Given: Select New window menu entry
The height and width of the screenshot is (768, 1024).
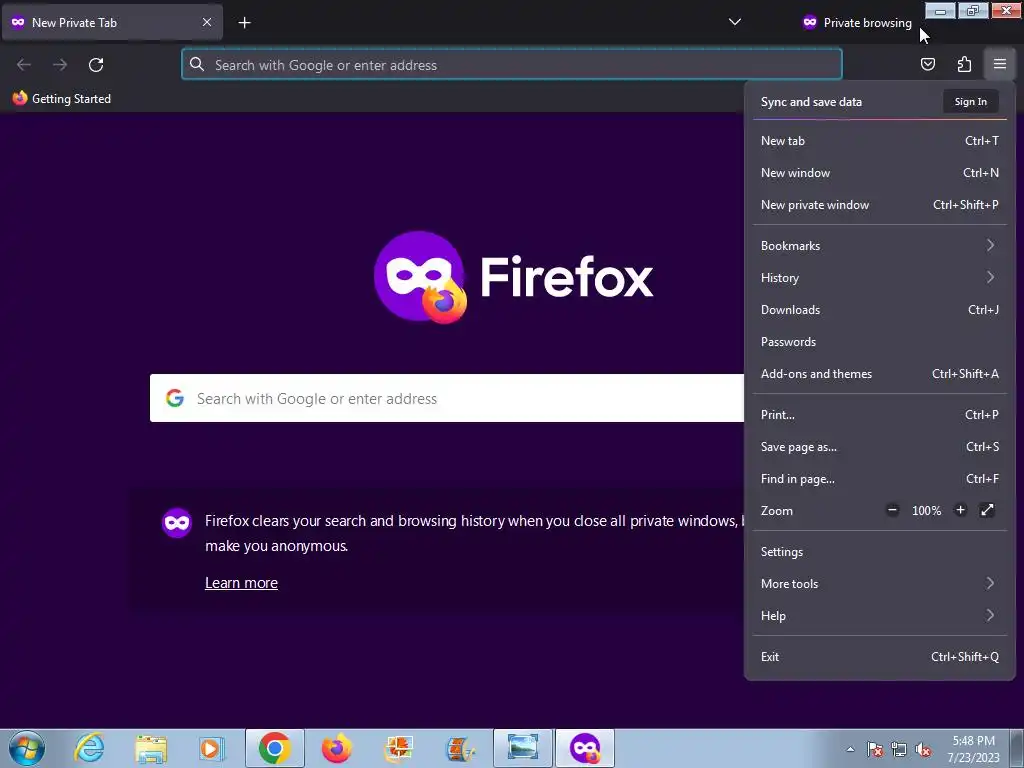Looking at the screenshot, I should (880, 172).
